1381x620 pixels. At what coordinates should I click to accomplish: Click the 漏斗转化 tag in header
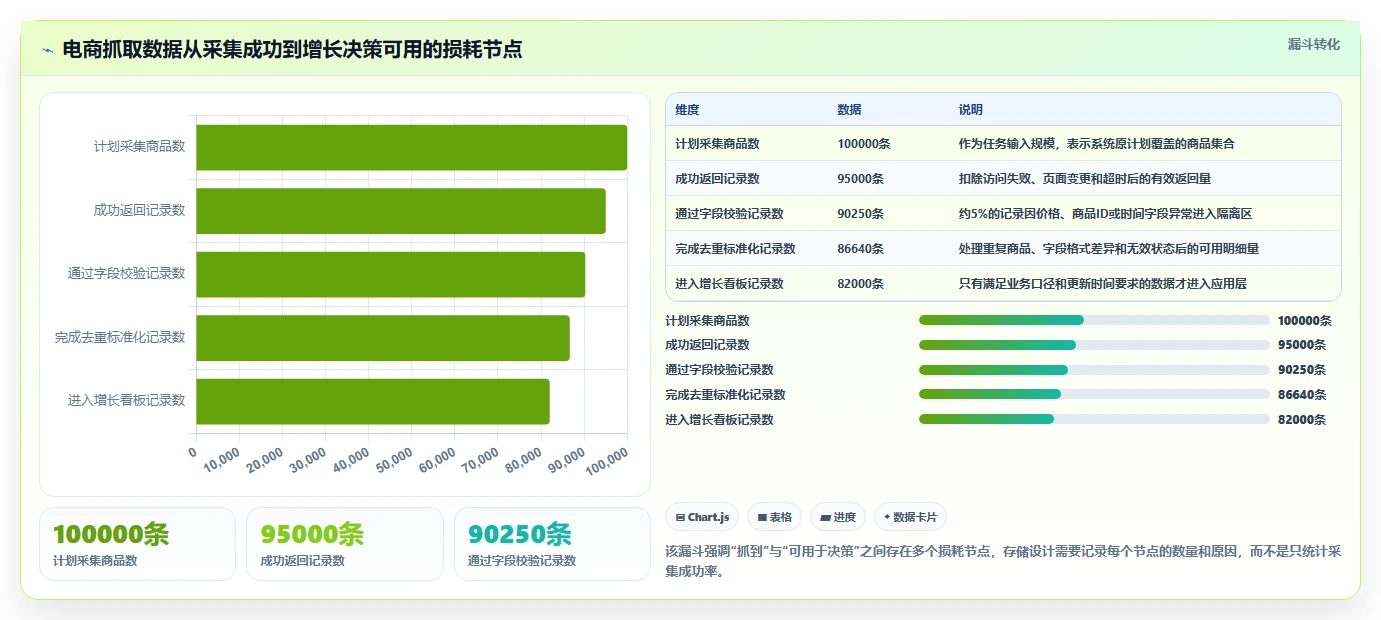pyautogui.click(x=1313, y=44)
